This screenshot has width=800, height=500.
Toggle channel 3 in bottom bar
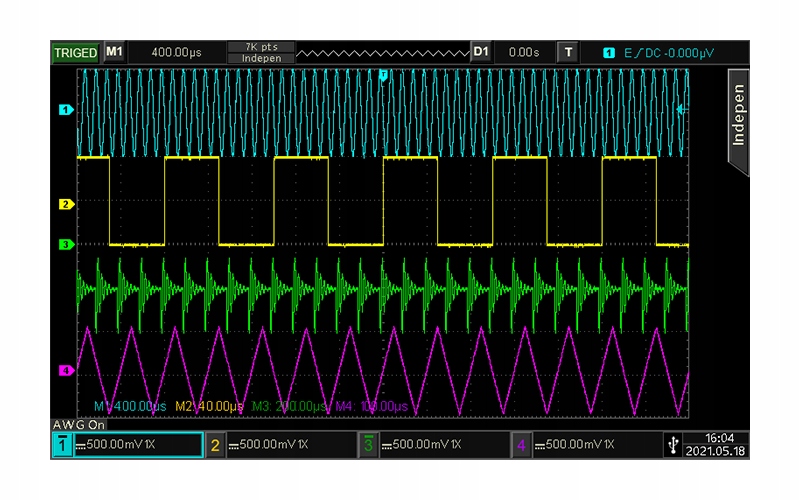coord(368,445)
